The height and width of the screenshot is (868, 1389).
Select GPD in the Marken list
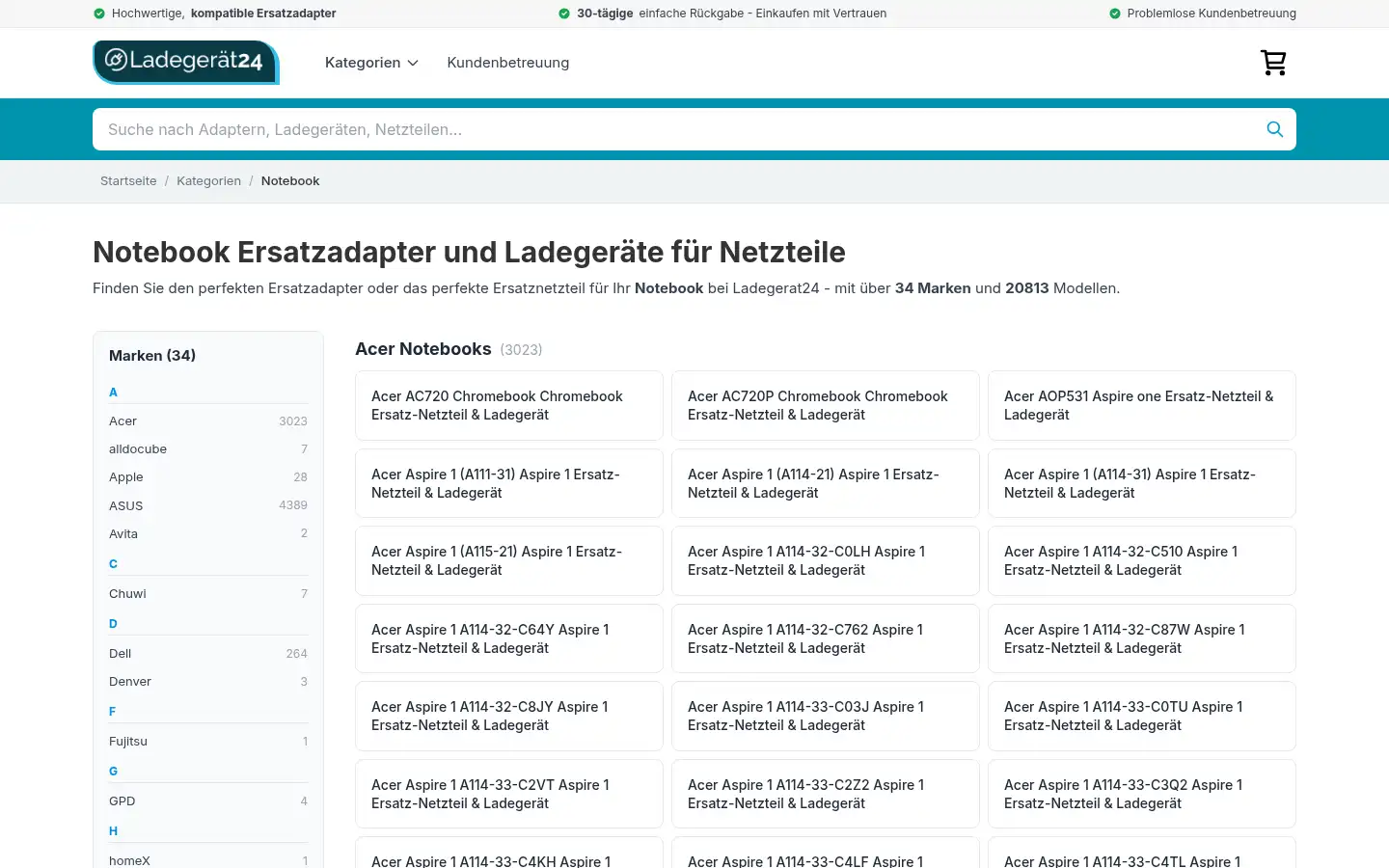[x=208, y=801]
